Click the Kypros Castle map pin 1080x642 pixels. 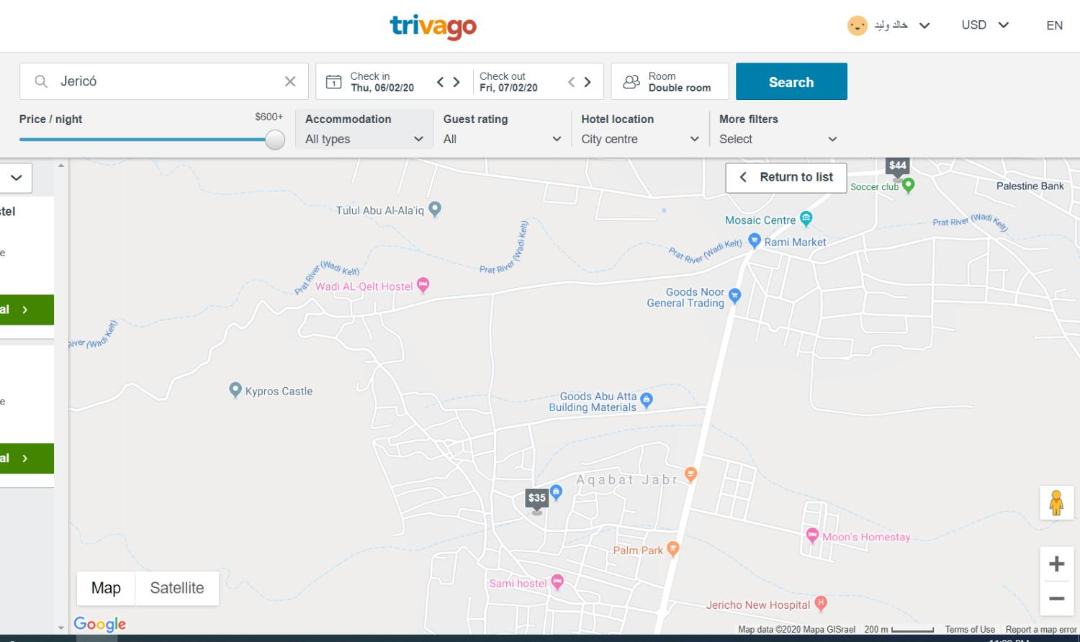pos(236,390)
